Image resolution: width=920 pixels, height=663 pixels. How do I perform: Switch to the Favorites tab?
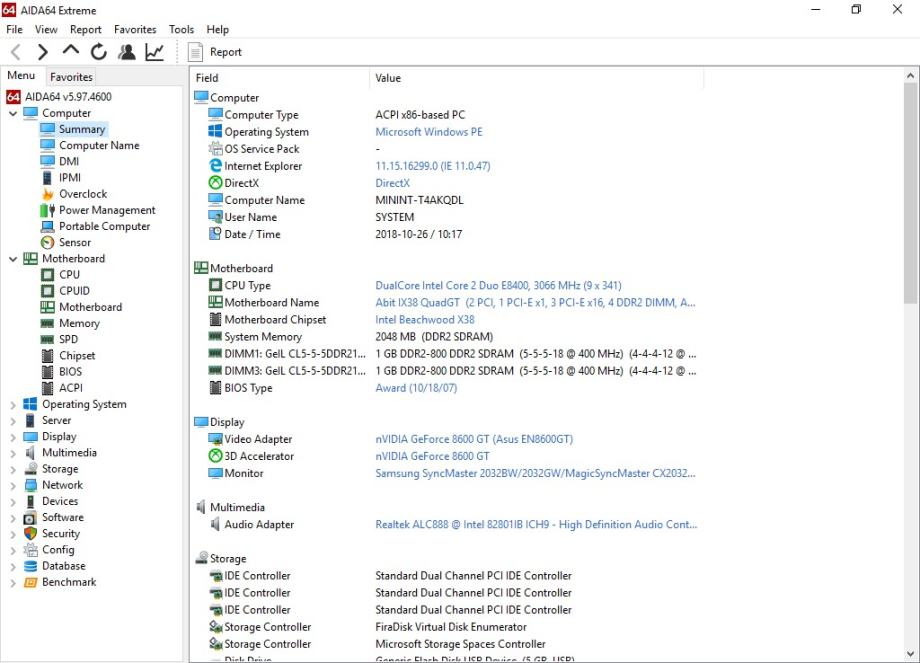click(x=71, y=77)
